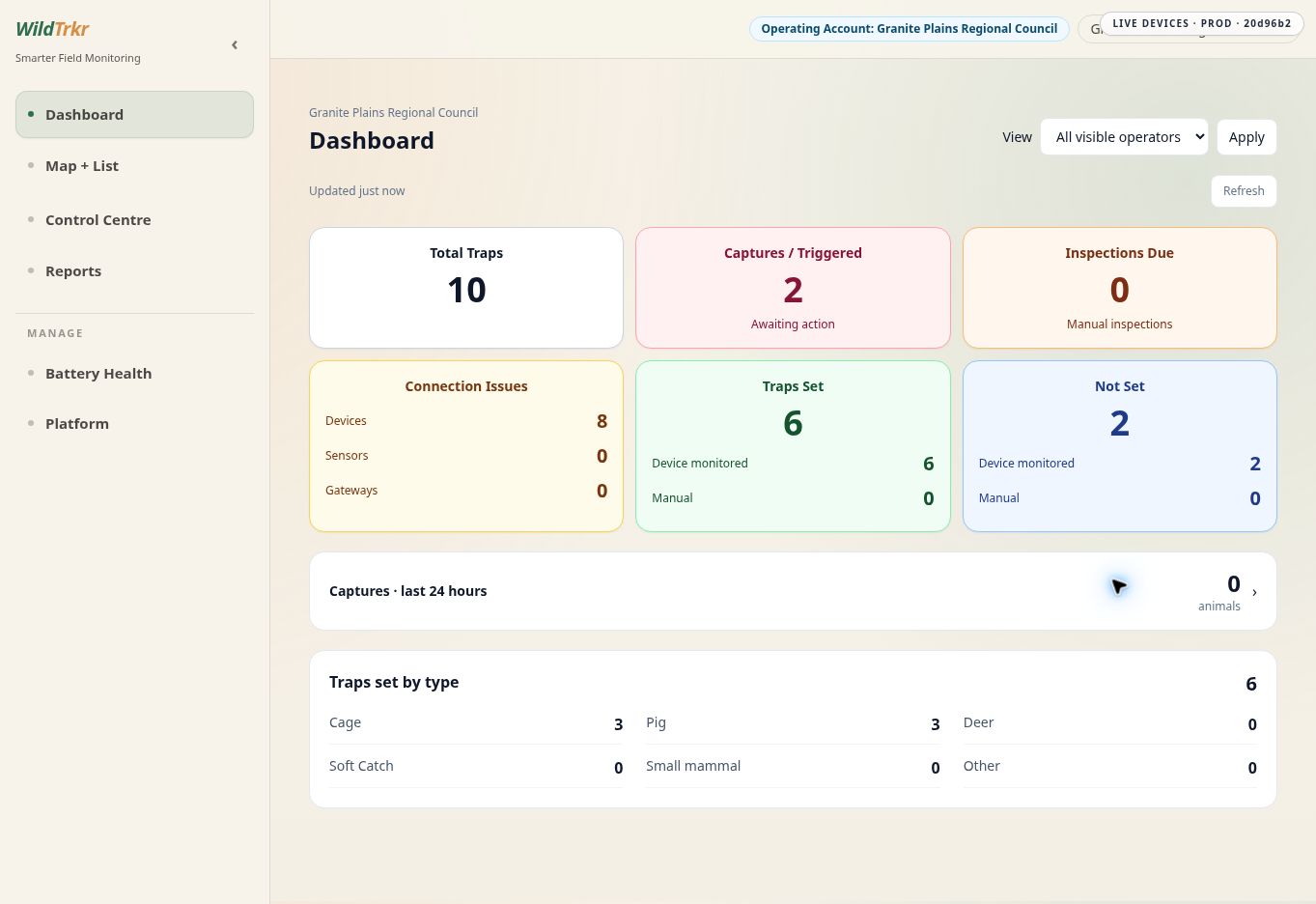The image size is (1316, 904).
Task: Click the Gateways row in Connection Issues
Action: tap(466, 491)
